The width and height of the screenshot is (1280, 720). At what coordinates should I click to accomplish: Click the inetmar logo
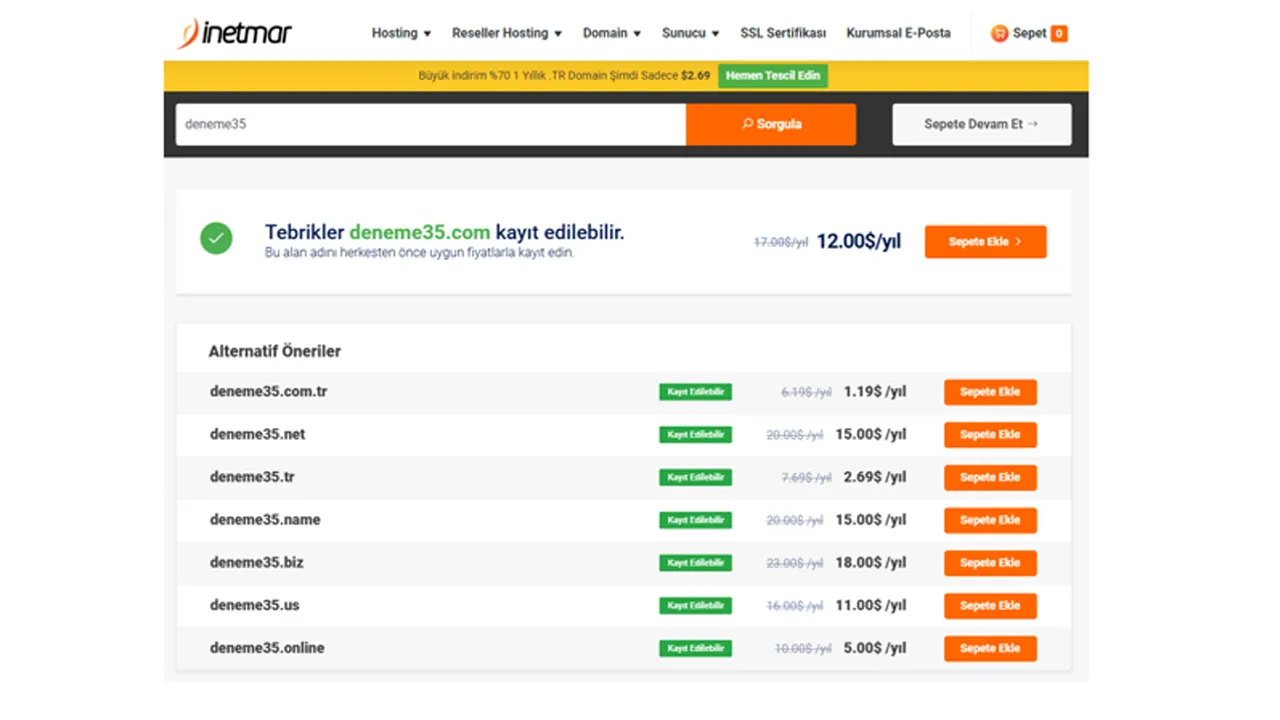click(235, 33)
